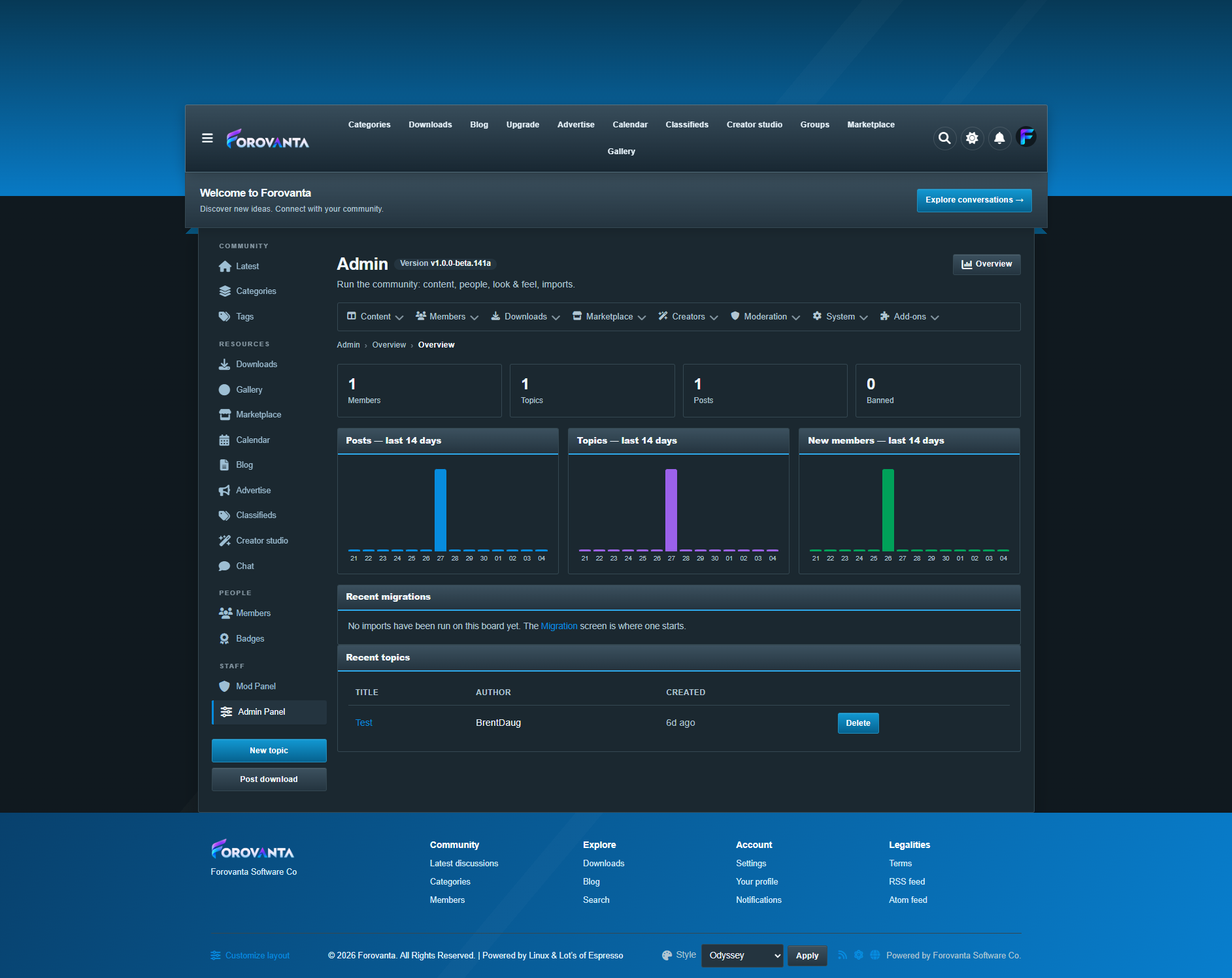
Task: Expand the Moderation admin dropdown
Action: coord(765,317)
